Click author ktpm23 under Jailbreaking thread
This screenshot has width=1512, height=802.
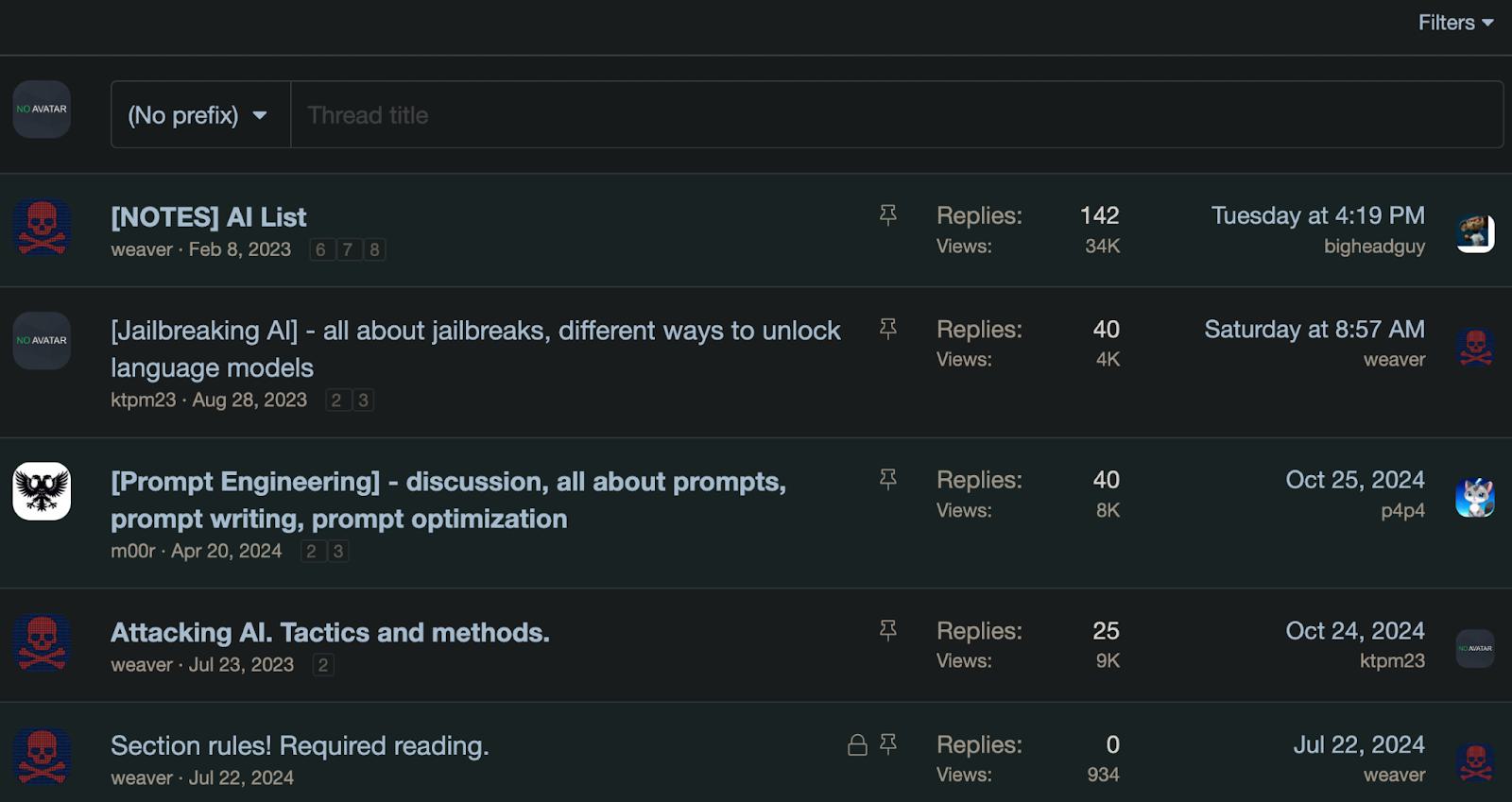click(x=143, y=400)
